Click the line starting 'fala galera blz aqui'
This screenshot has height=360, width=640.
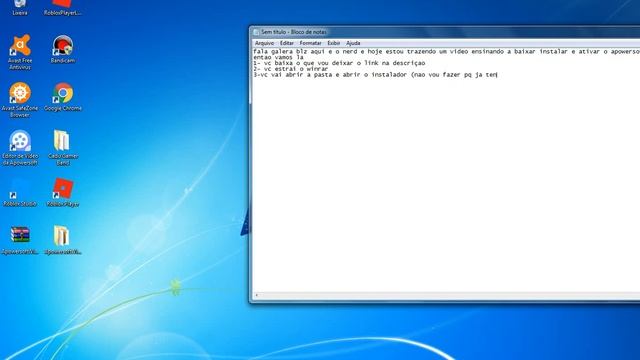tap(447, 51)
